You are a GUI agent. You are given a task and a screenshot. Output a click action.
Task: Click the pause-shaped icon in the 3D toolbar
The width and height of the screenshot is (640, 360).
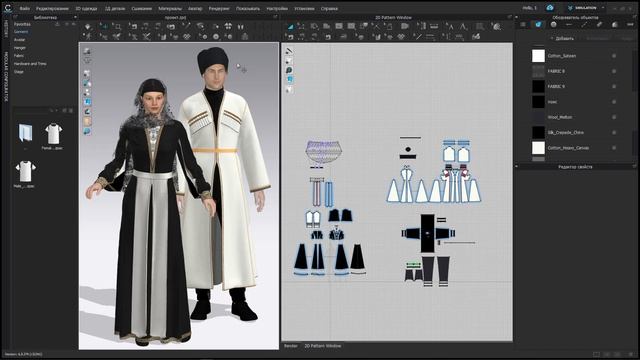tap(241, 27)
